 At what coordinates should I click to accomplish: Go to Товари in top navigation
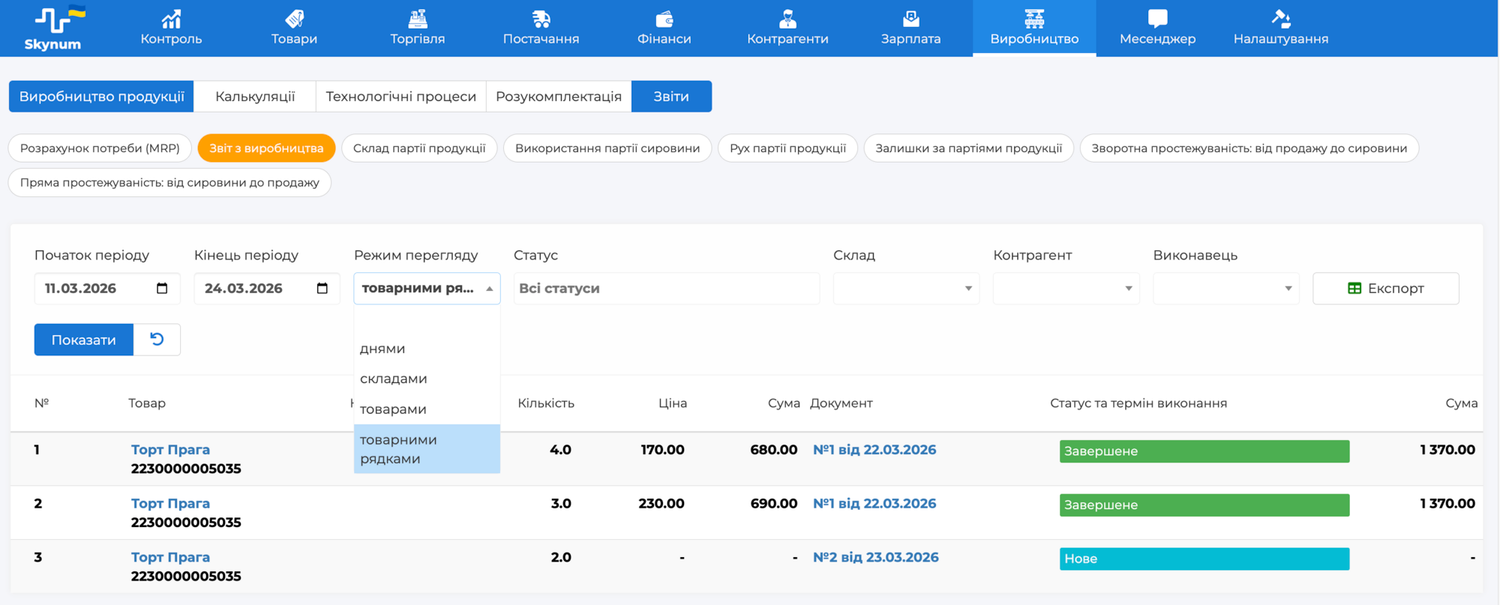point(294,19)
